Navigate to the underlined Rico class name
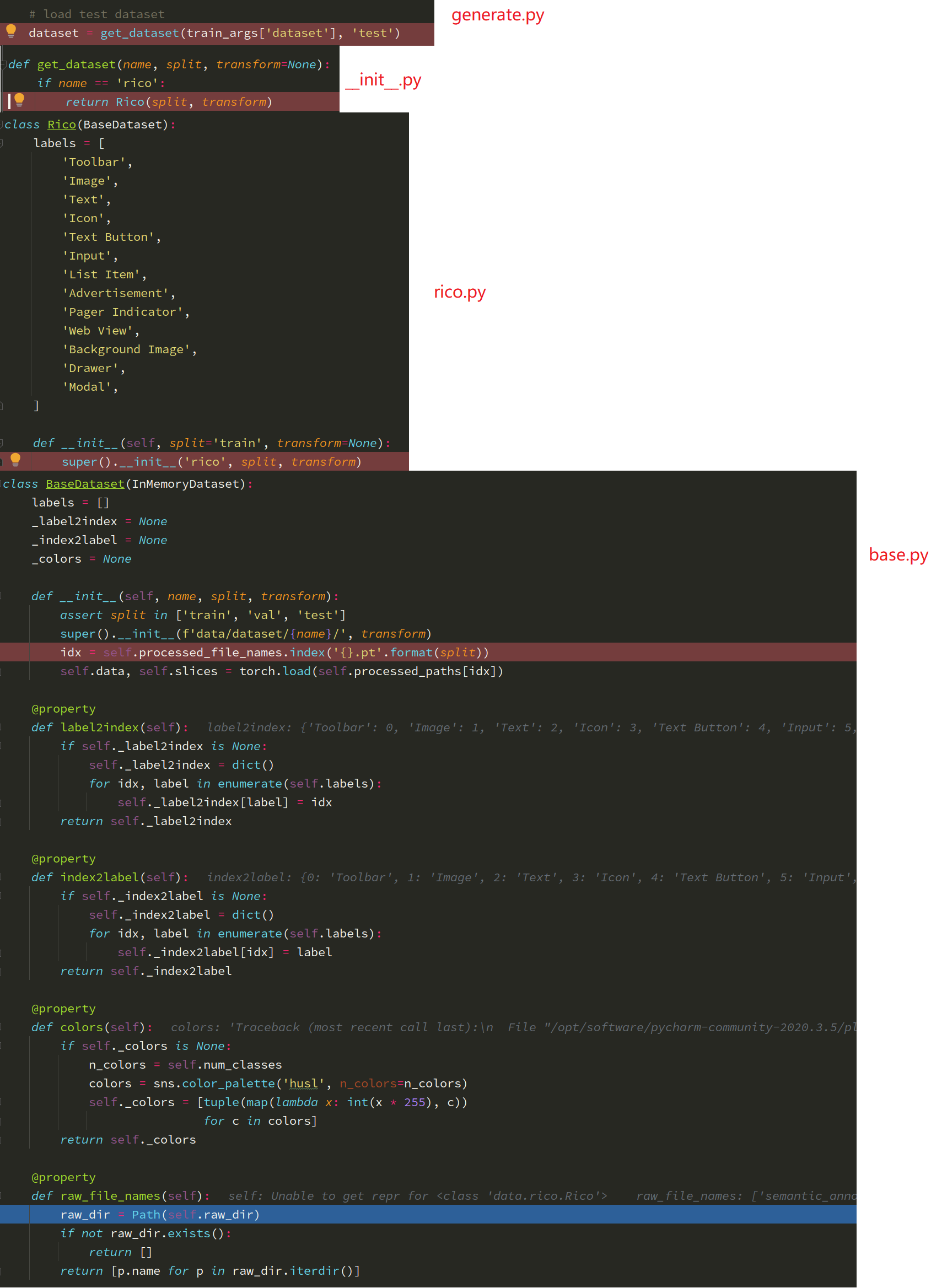This screenshot has width=931, height=1288. tap(61, 125)
